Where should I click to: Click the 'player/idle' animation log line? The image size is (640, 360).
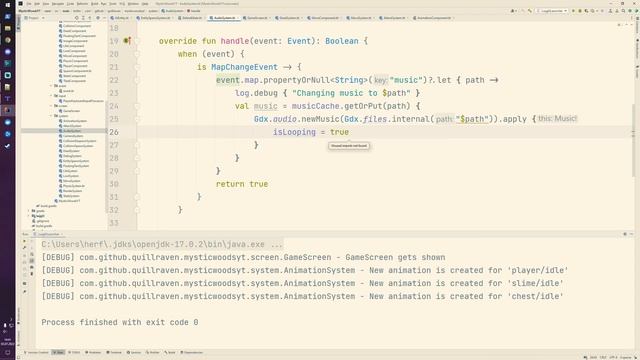[305, 270]
